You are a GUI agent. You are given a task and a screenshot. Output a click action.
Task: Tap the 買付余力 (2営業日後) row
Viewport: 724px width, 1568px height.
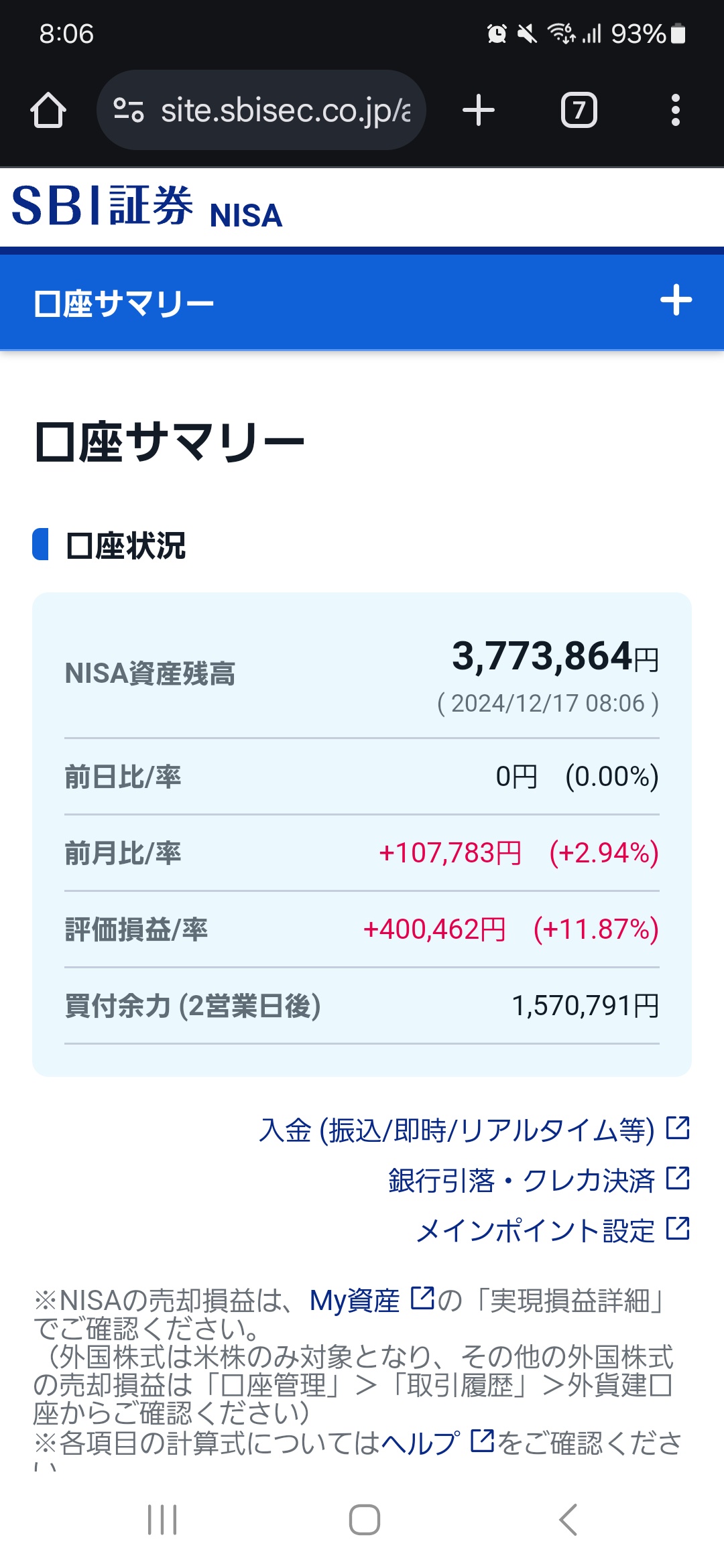click(x=362, y=1006)
